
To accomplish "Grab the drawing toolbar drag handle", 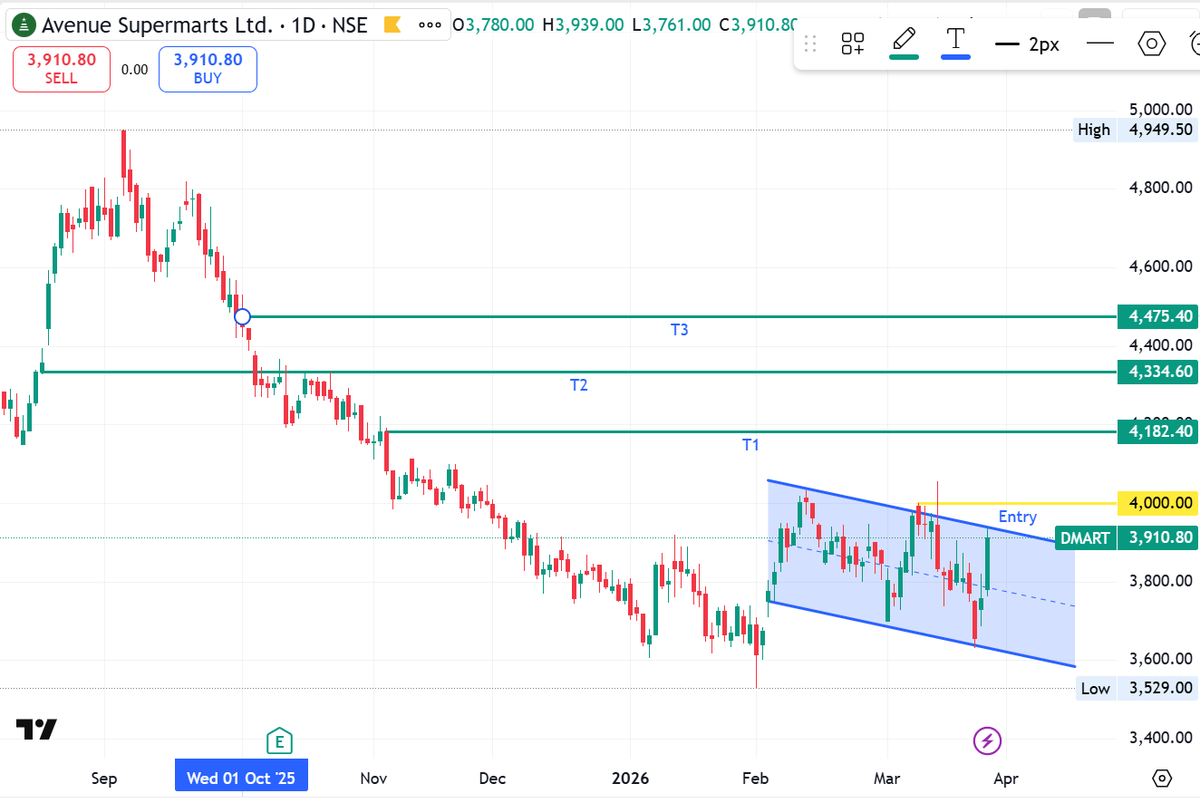I will coord(811,43).
